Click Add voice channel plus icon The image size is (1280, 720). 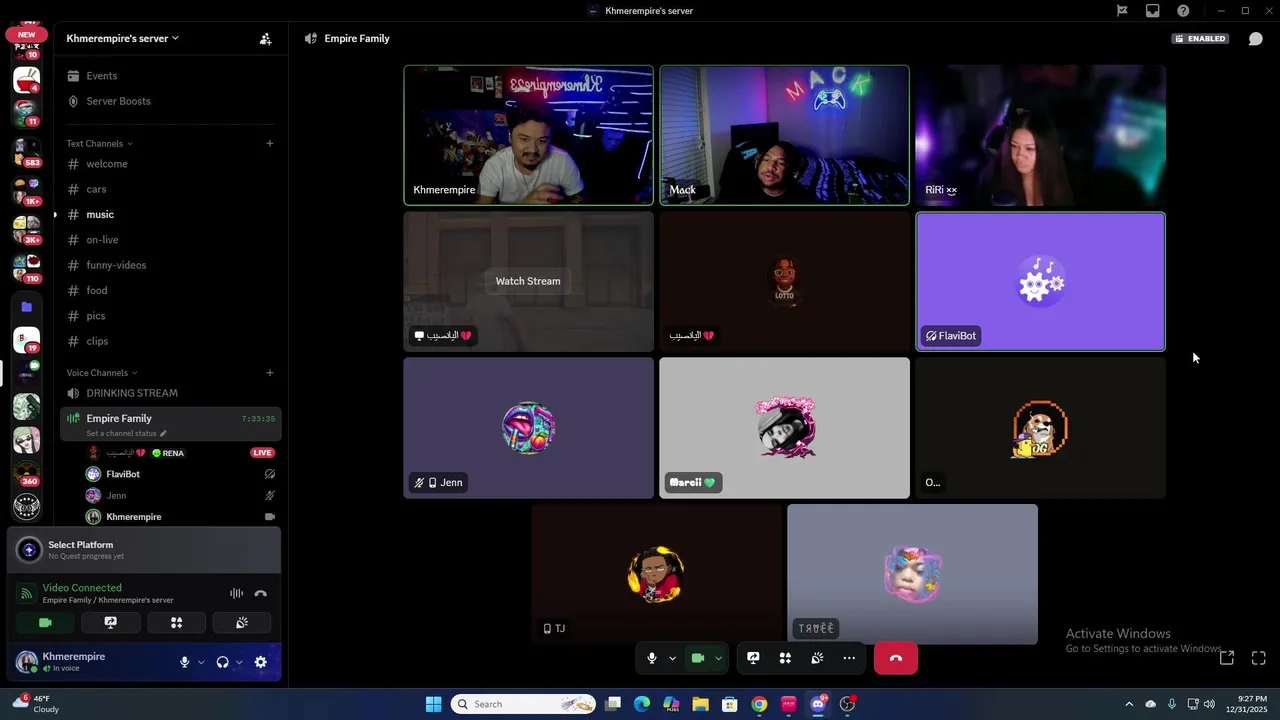pos(270,373)
